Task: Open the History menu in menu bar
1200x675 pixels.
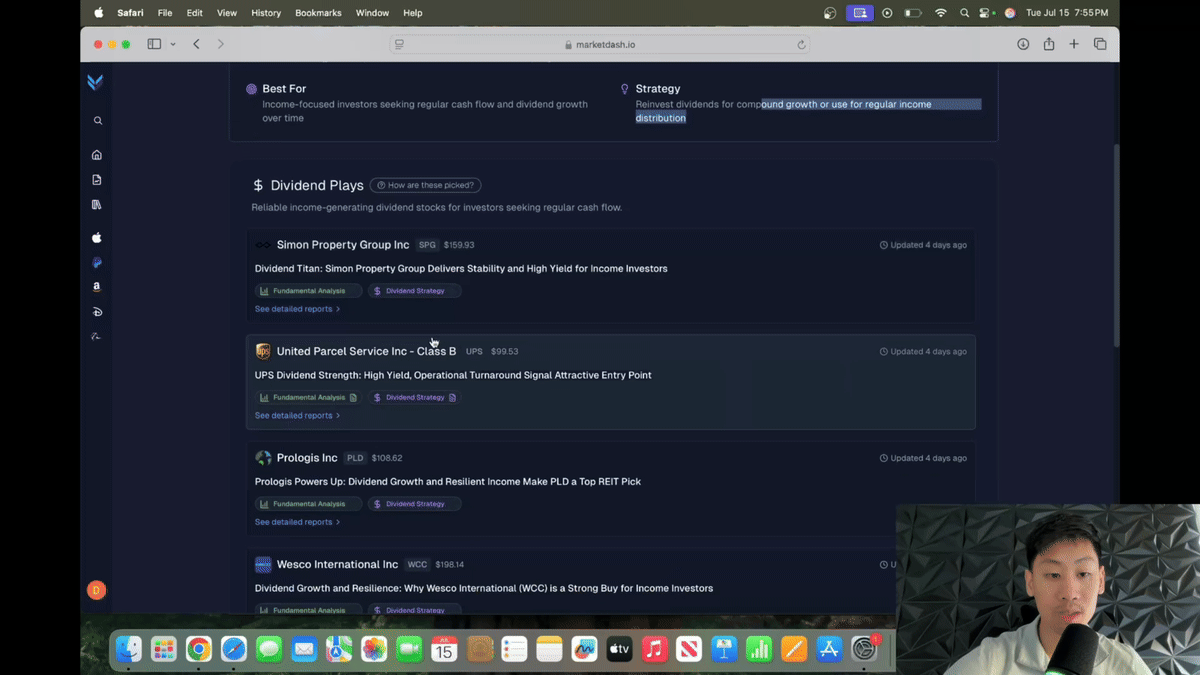Action: coord(266,13)
